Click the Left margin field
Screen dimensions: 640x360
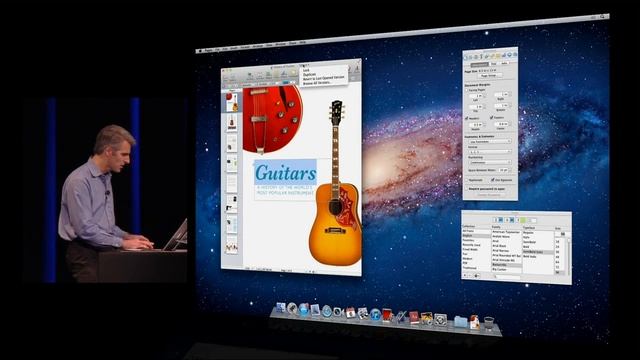coord(476,96)
